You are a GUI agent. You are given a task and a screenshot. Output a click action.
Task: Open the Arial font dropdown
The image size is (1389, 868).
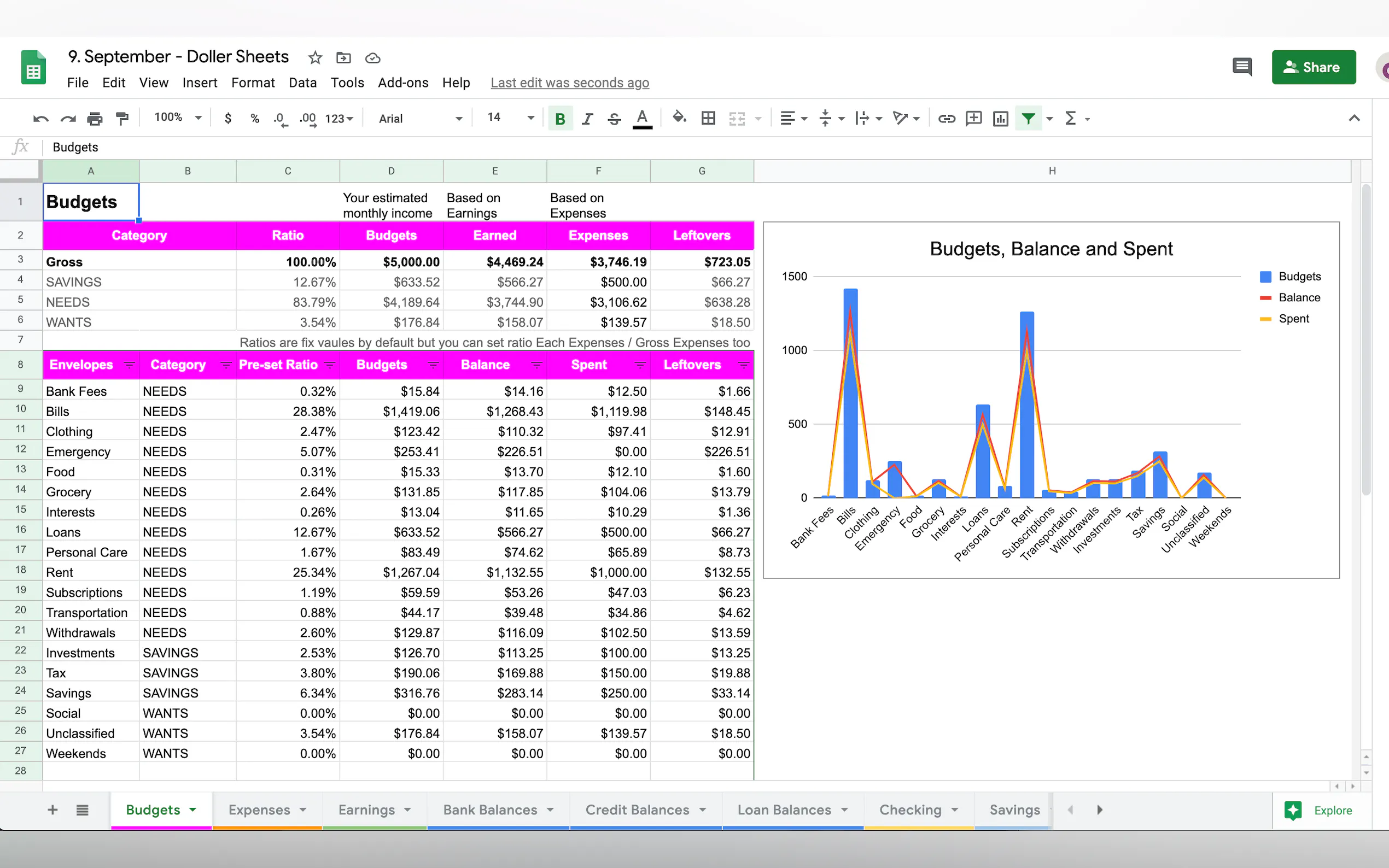click(x=421, y=119)
